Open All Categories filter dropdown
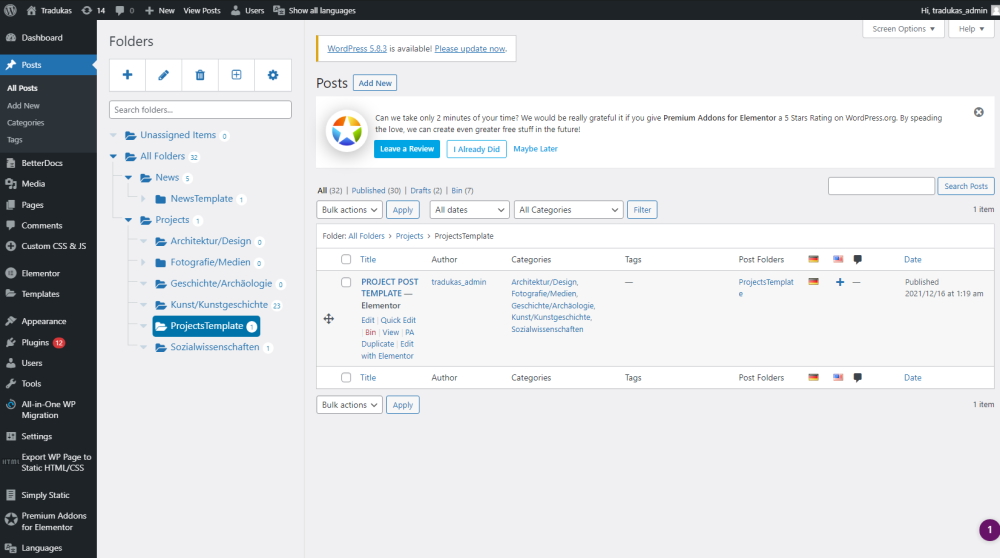1000x558 pixels. click(568, 210)
